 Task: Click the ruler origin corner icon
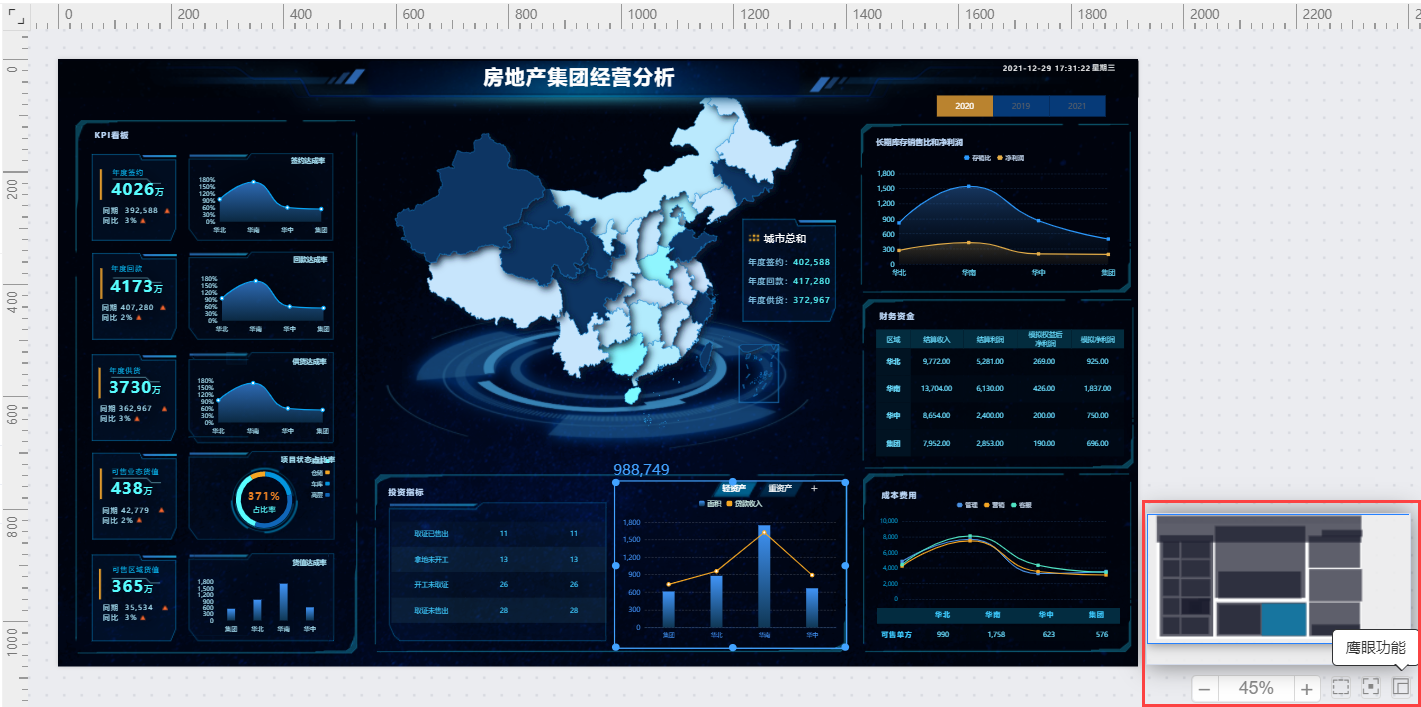[16, 17]
